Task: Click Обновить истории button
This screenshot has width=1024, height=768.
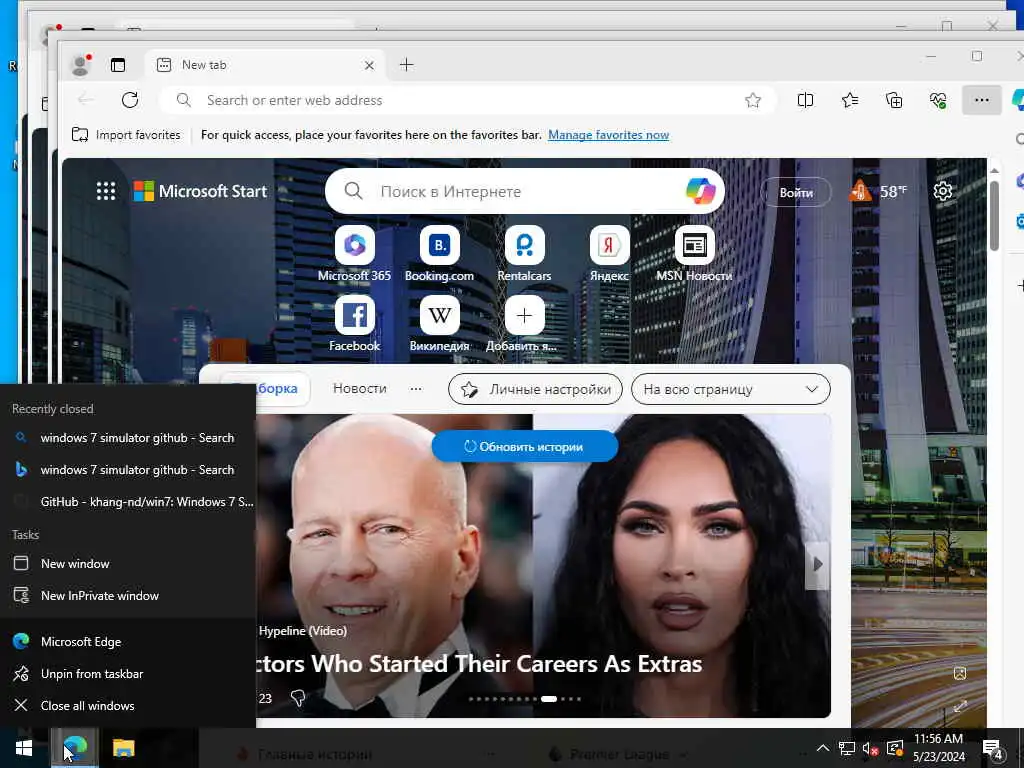Action: click(524, 447)
